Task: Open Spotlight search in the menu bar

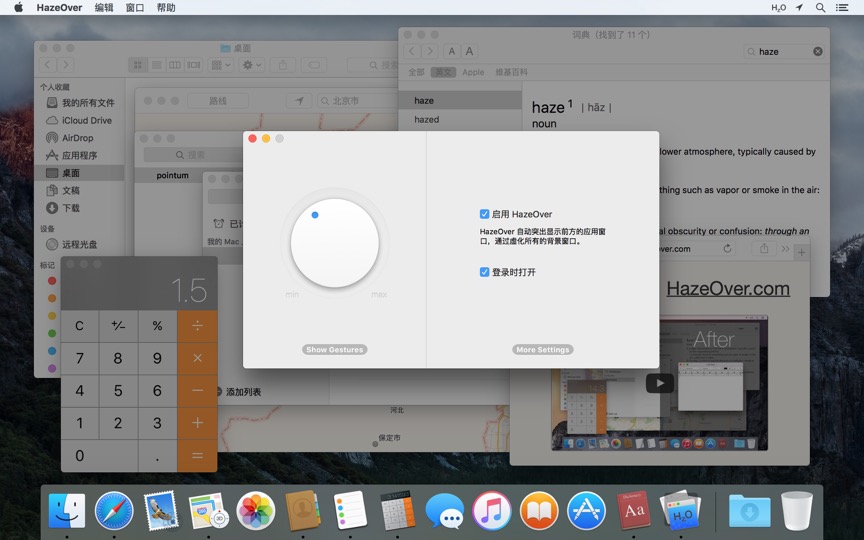Action: pyautogui.click(x=820, y=8)
